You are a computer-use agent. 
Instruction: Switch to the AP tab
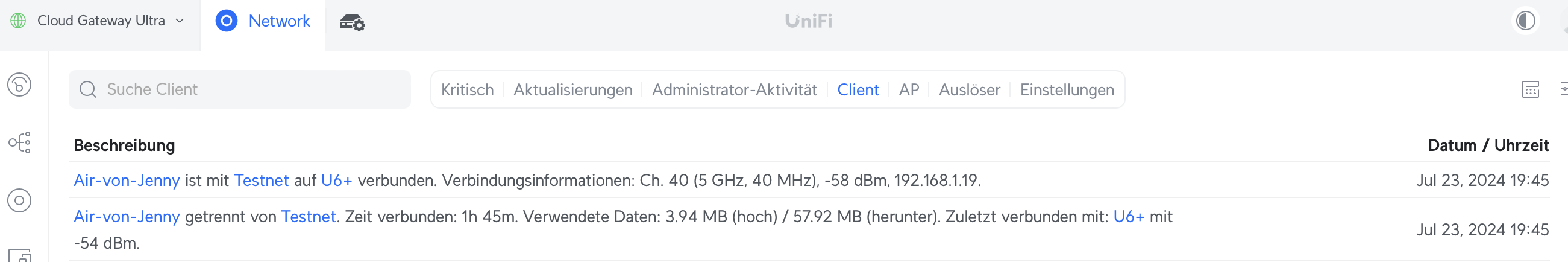pos(909,89)
